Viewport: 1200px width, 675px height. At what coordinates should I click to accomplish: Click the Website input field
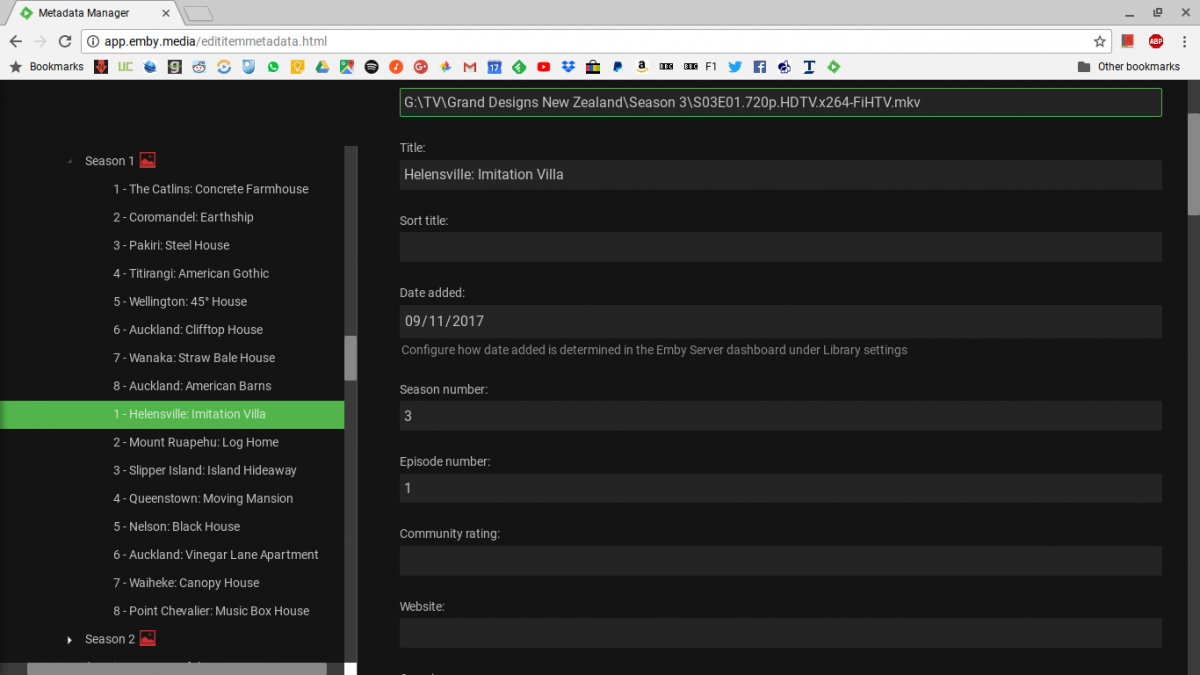tap(781, 633)
